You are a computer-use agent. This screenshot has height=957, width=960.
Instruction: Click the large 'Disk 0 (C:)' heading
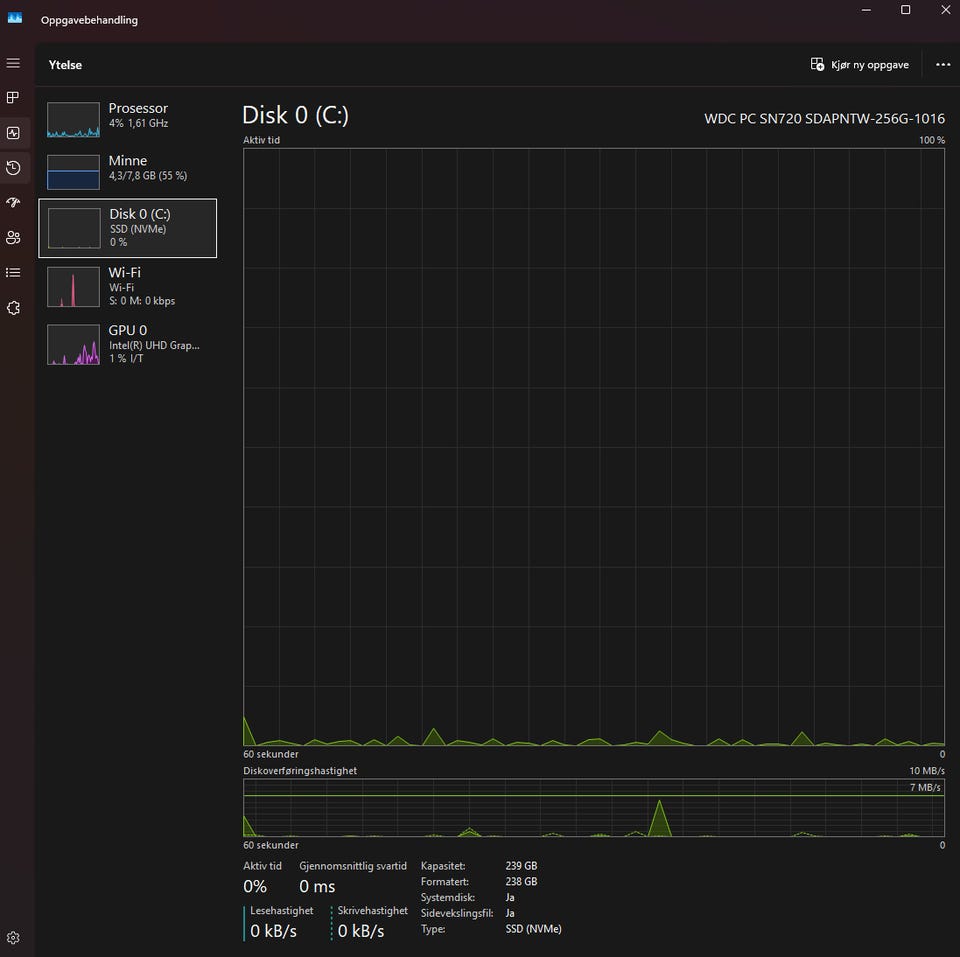click(295, 115)
